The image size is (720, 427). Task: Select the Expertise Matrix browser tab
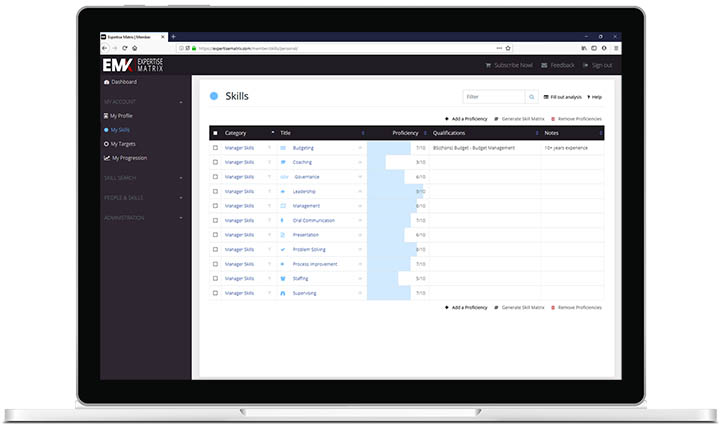(133, 37)
